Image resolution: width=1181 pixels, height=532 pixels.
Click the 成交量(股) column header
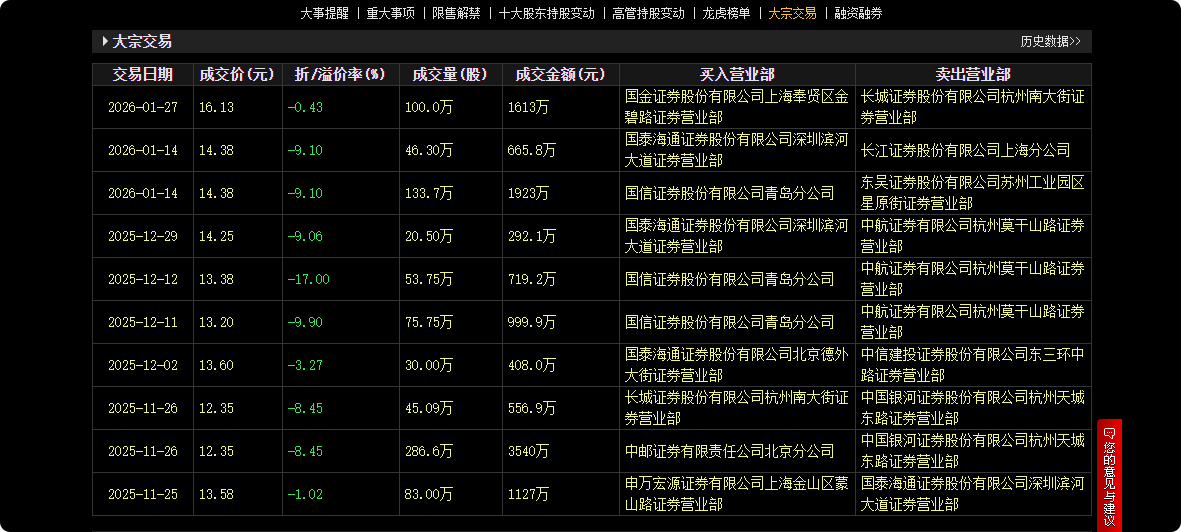pos(450,74)
